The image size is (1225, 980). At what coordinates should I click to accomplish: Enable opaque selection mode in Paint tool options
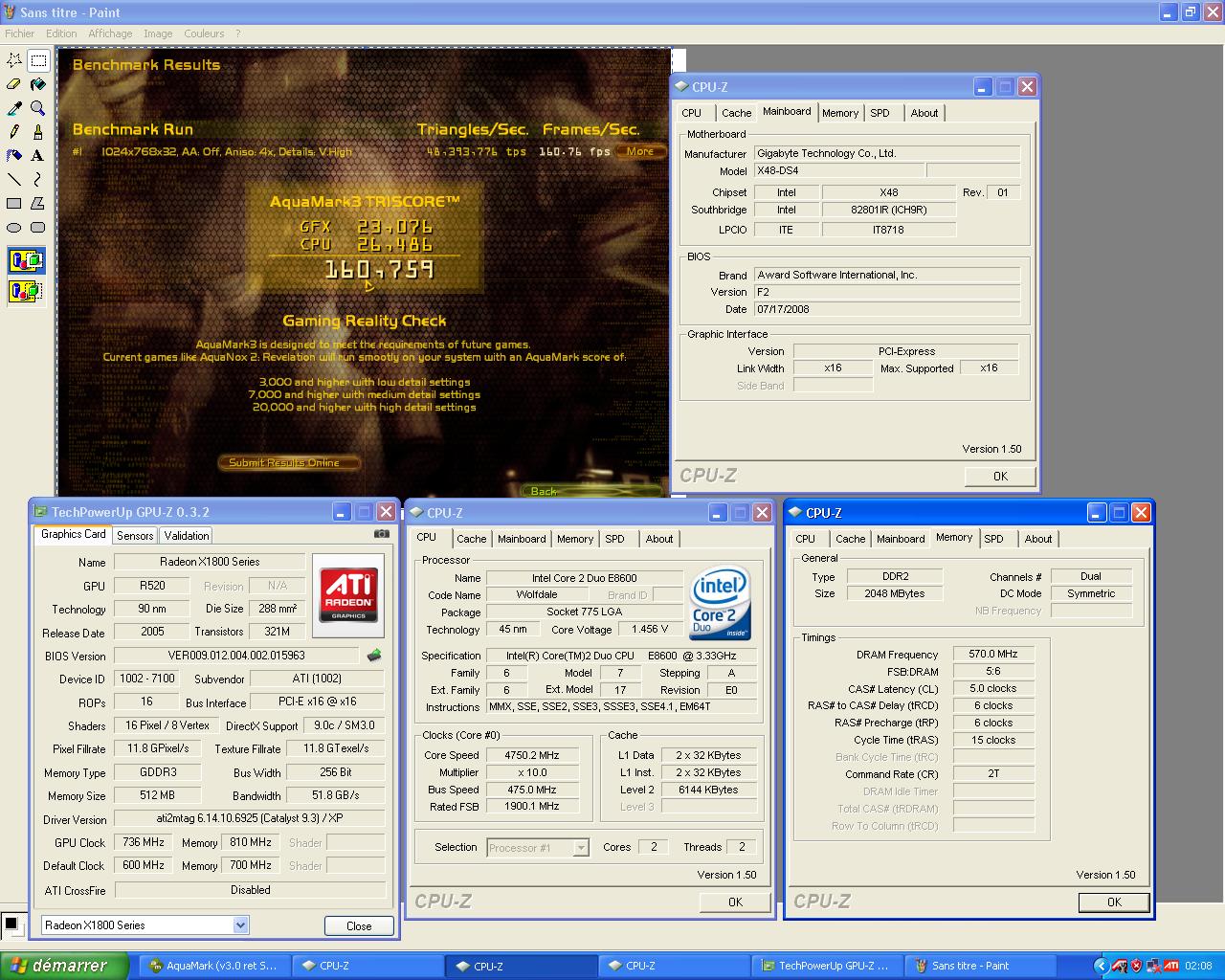26,260
